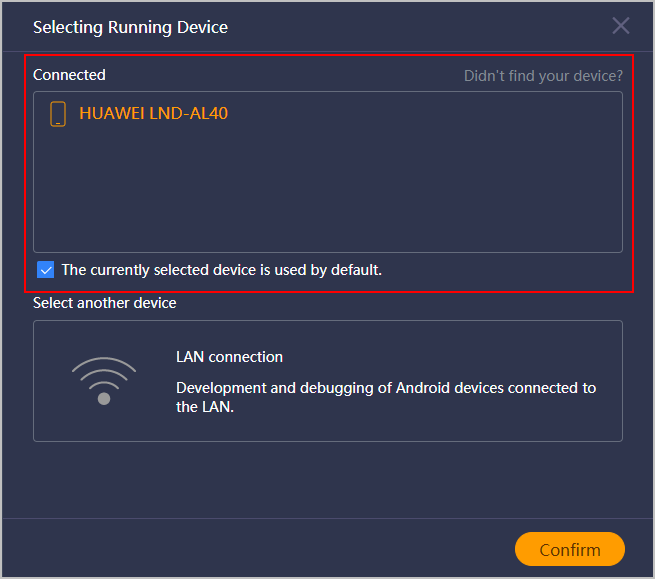Click the 'Select another device' heading
Screen dimensions: 655x579
(x=104, y=303)
